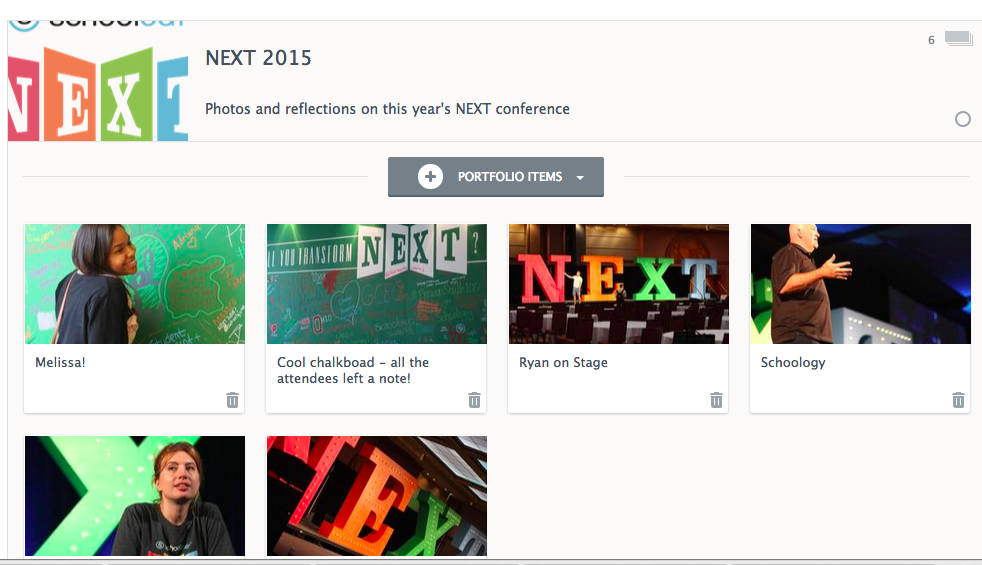Delete the Melissa! portfolio item
The image size is (982, 565).
click(x=232, y=400)
